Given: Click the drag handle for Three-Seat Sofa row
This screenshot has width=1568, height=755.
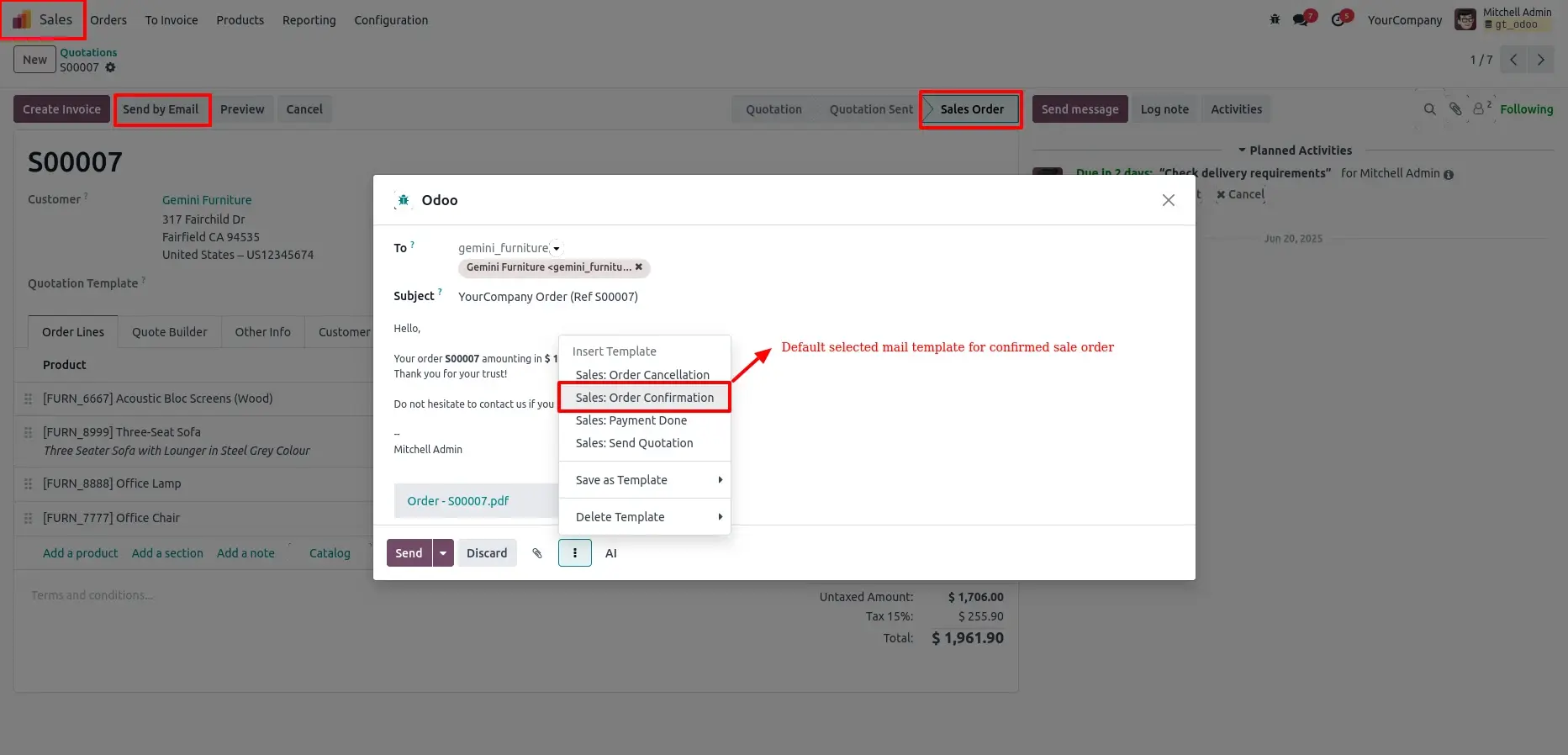Looking at the screenshot, I should pyautogui.click(x=28, y=433).
